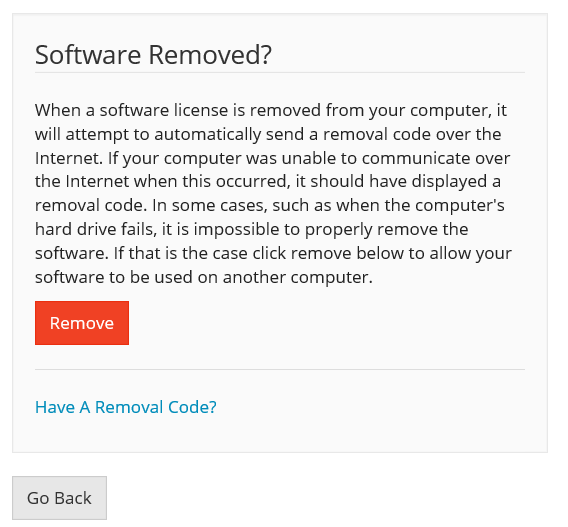
Task: Click the words 'Removal Code?' in the blue link
Action: (156, 407)
